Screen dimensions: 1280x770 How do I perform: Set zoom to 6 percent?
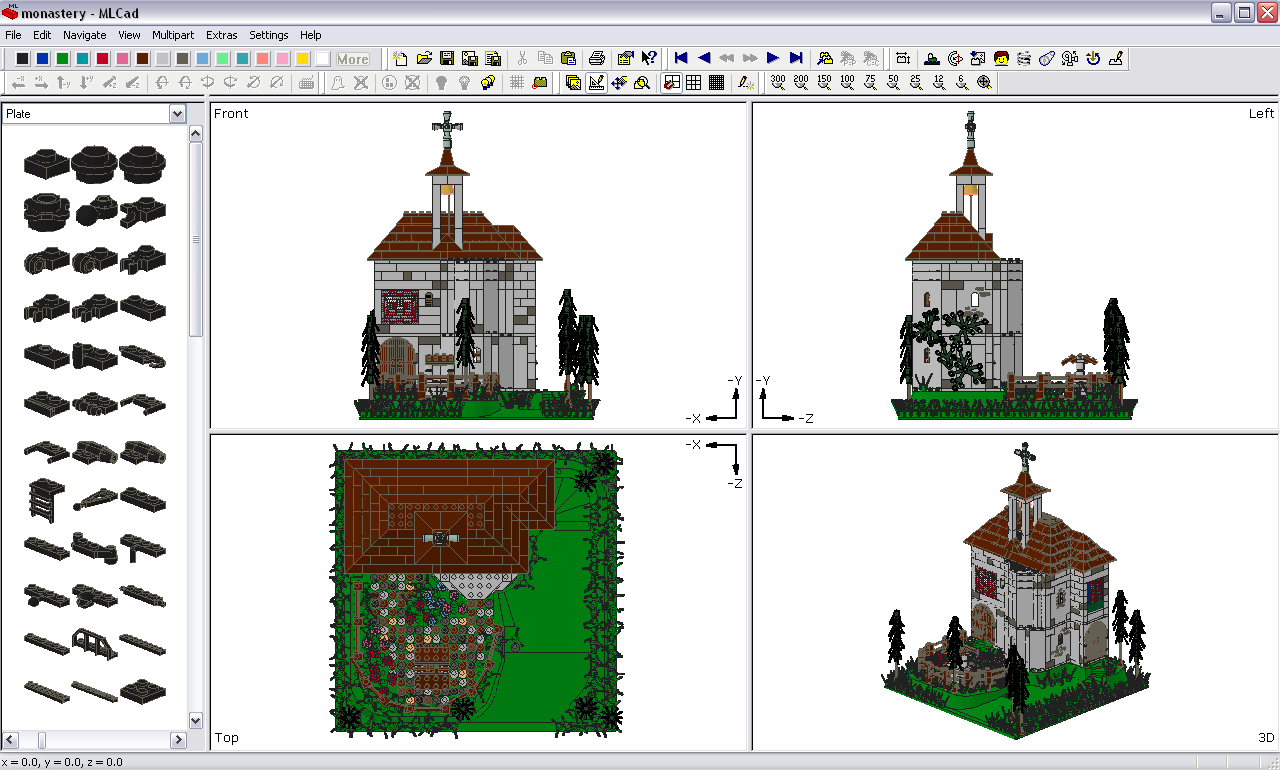tap(962, 82)
